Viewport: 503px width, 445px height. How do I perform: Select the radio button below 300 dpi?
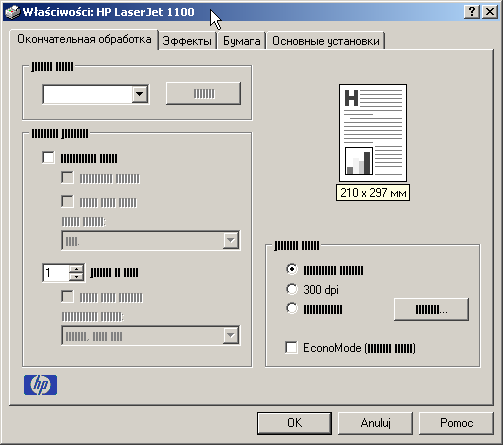click(x=292, y=308)
